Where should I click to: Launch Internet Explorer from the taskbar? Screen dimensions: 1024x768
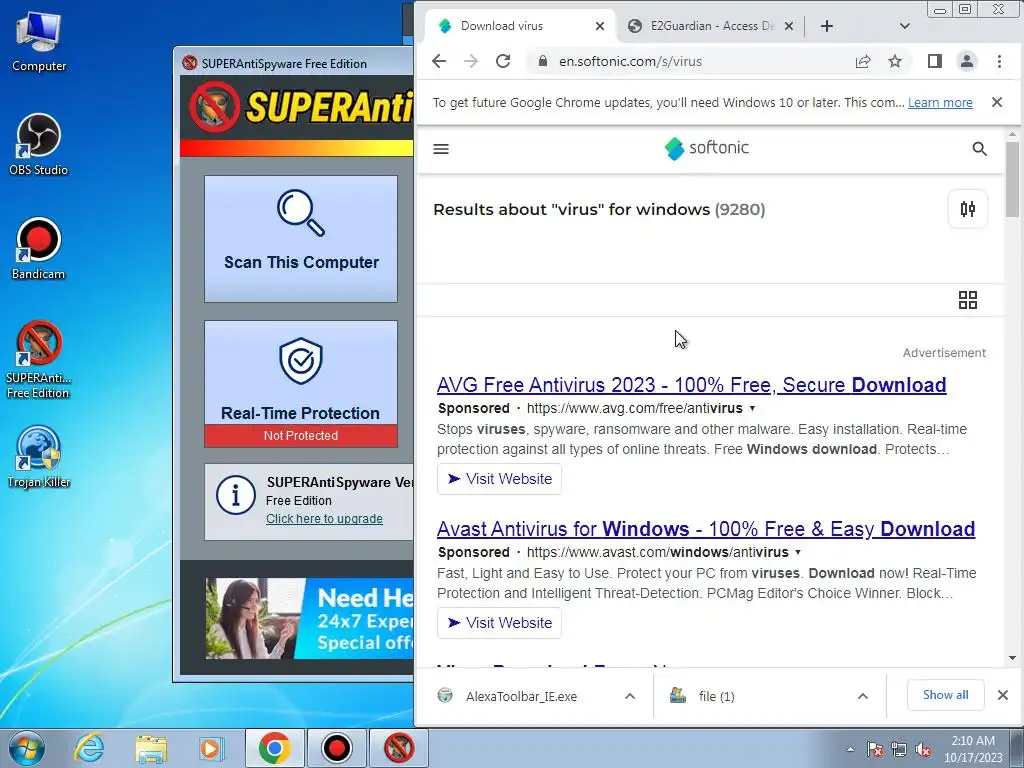[89, 748]
